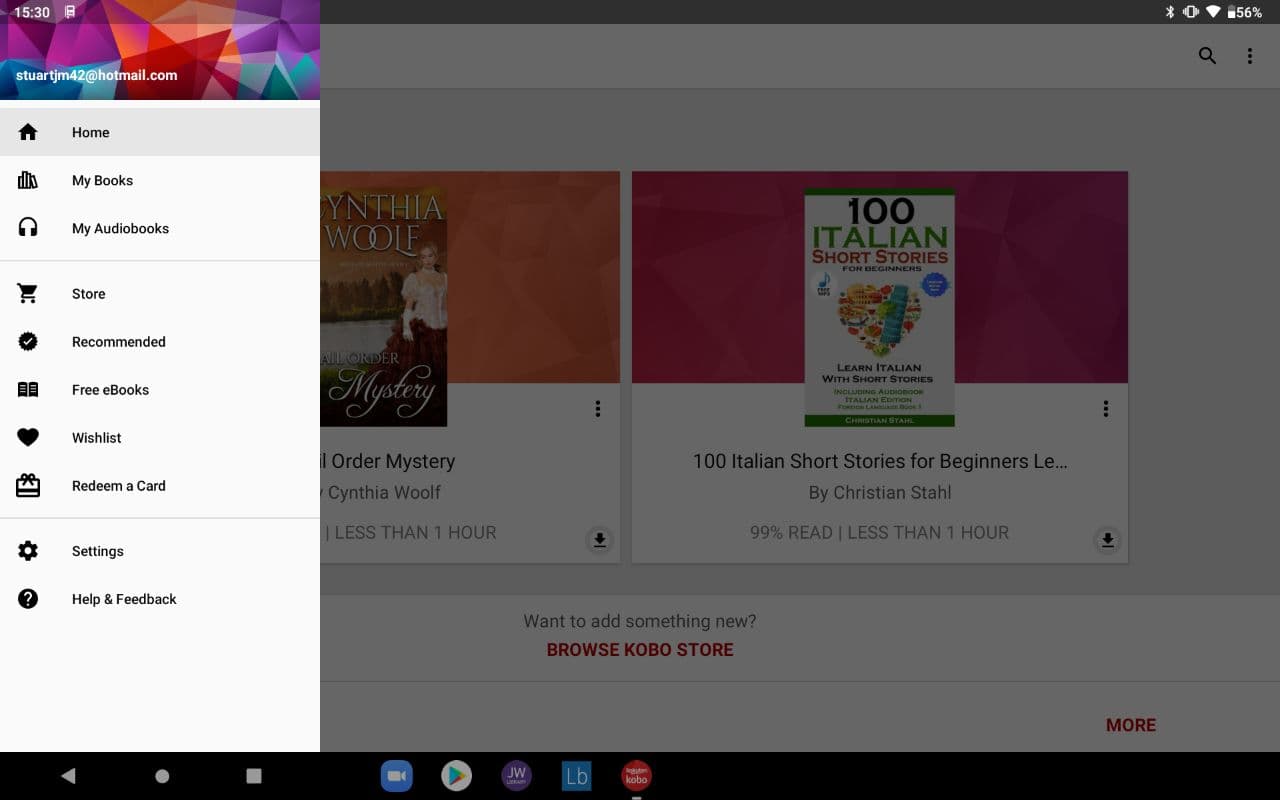Click the My Books bookshelf icon
1280x800 pixels.
(x=28, y=180)
